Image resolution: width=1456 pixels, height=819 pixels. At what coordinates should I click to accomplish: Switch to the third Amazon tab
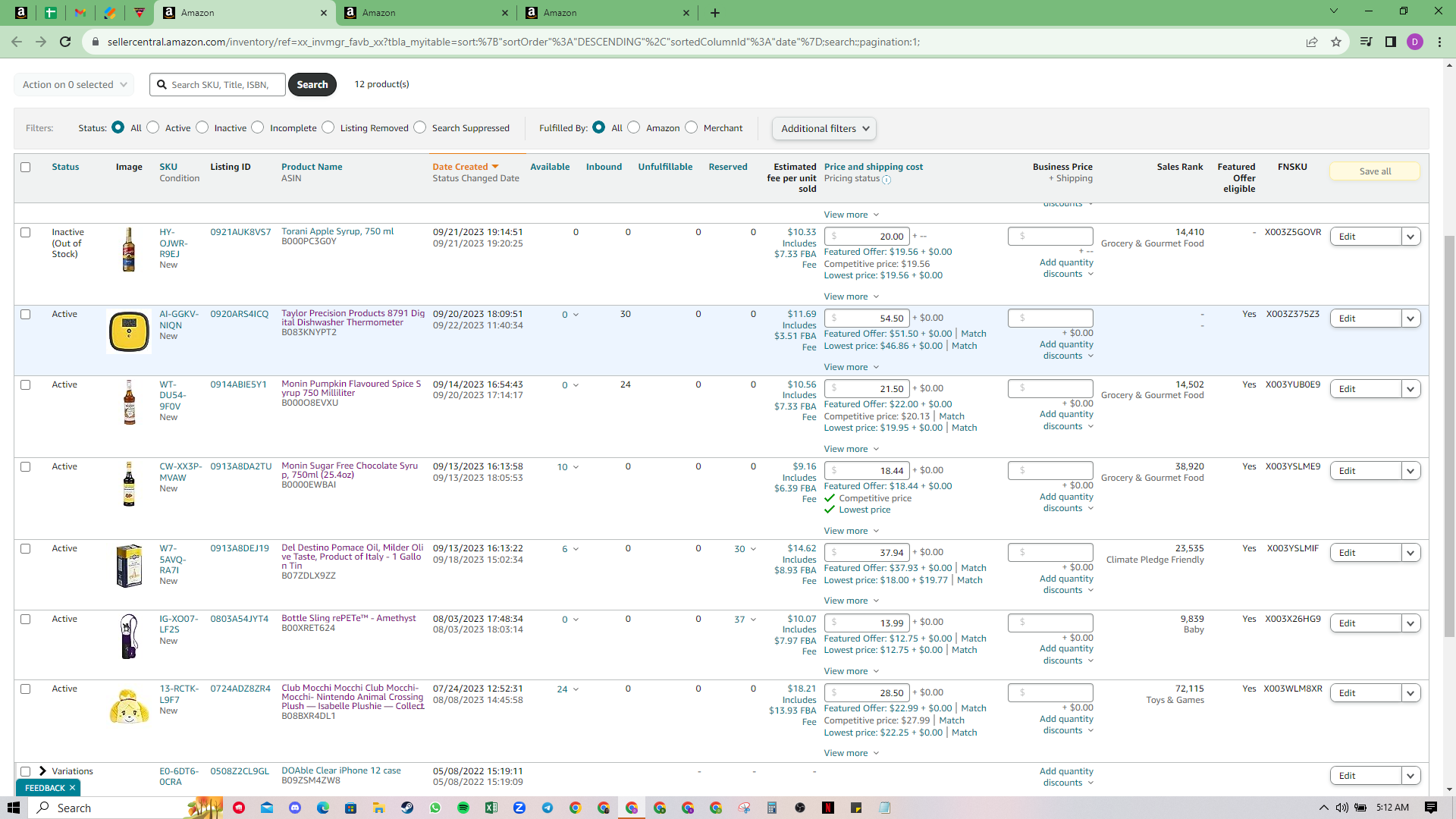pos(607,13)
